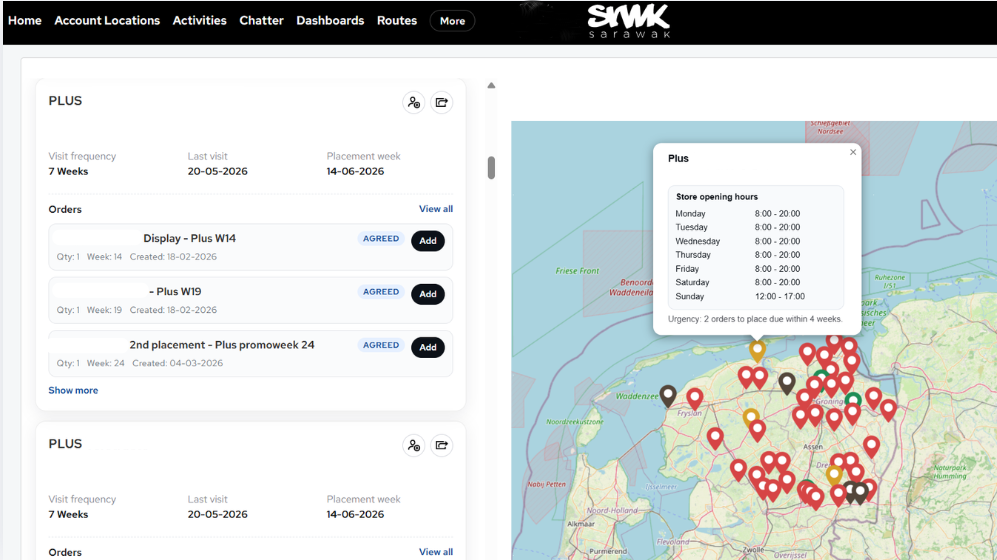Add the Plus W19 order
Viewport: 997px width, 560px height.
tap(428, 294)
